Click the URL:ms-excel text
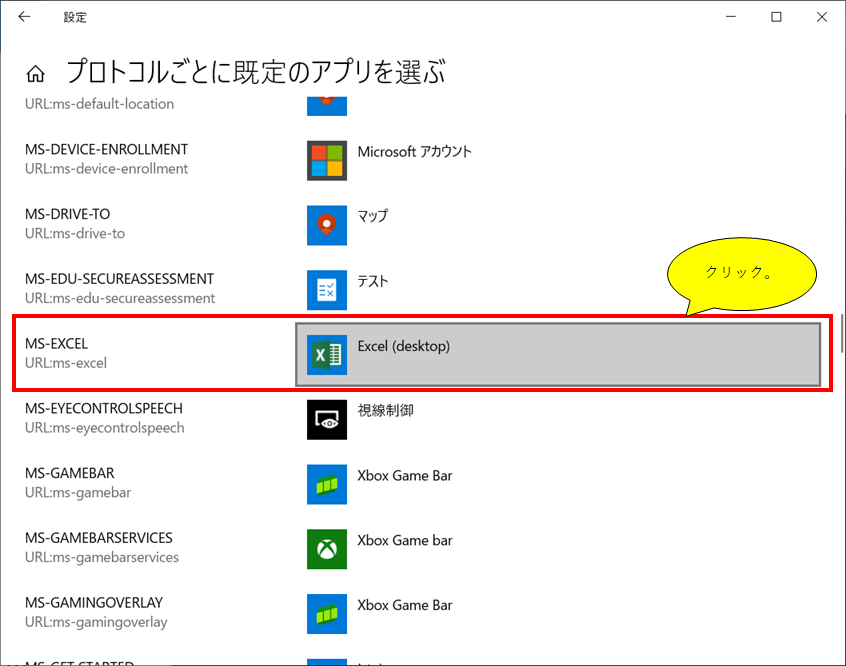 (66, 363)
